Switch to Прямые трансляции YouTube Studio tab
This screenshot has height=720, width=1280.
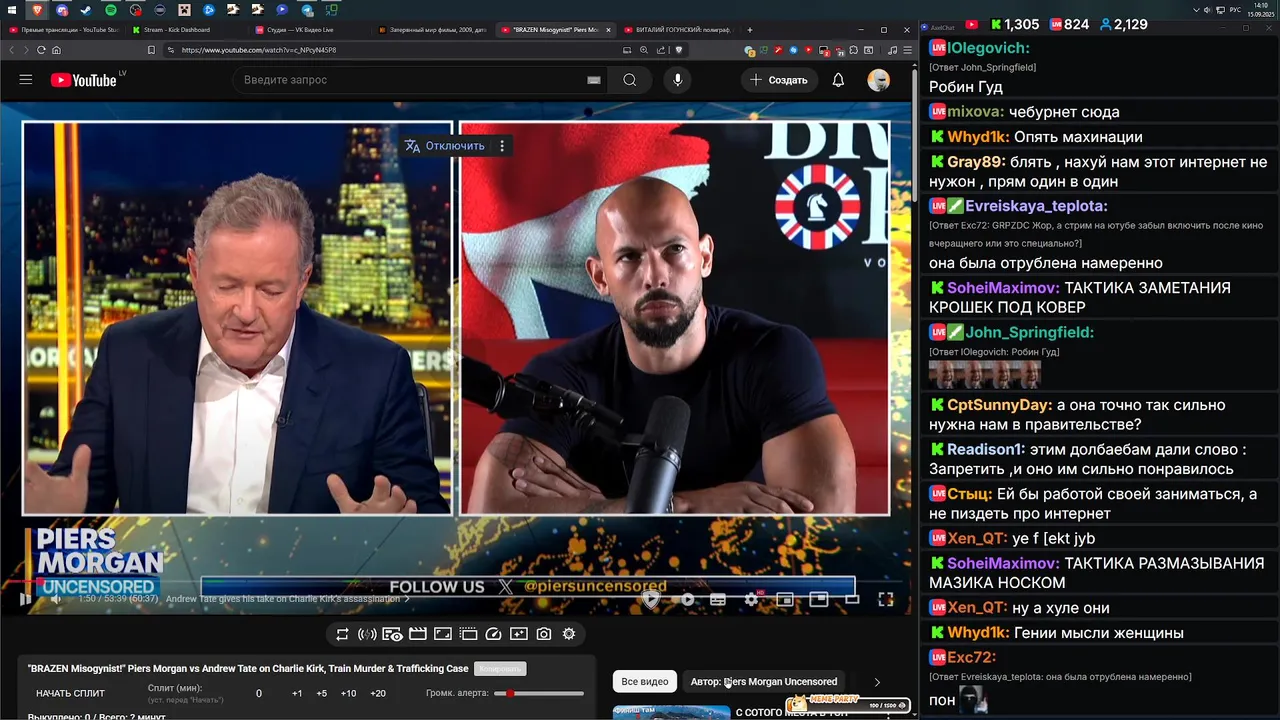pos(63,30)
